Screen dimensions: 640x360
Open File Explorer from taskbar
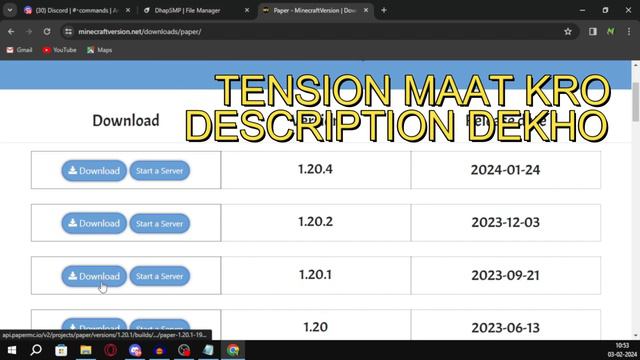point(86,350)
